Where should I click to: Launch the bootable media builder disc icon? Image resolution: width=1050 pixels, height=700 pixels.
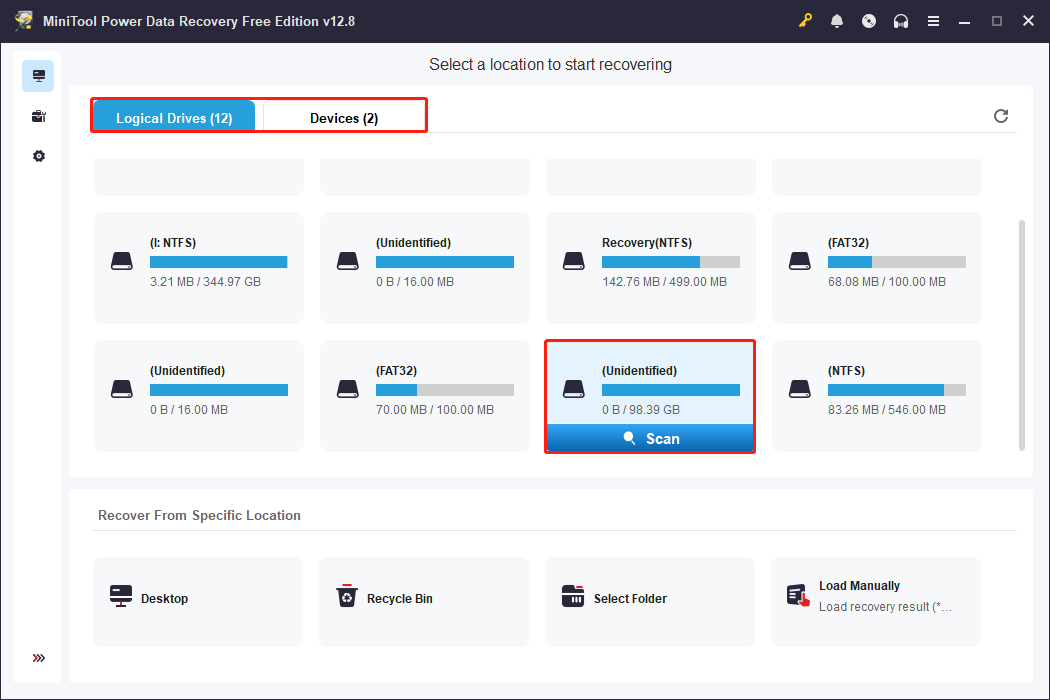click(869, 20)
